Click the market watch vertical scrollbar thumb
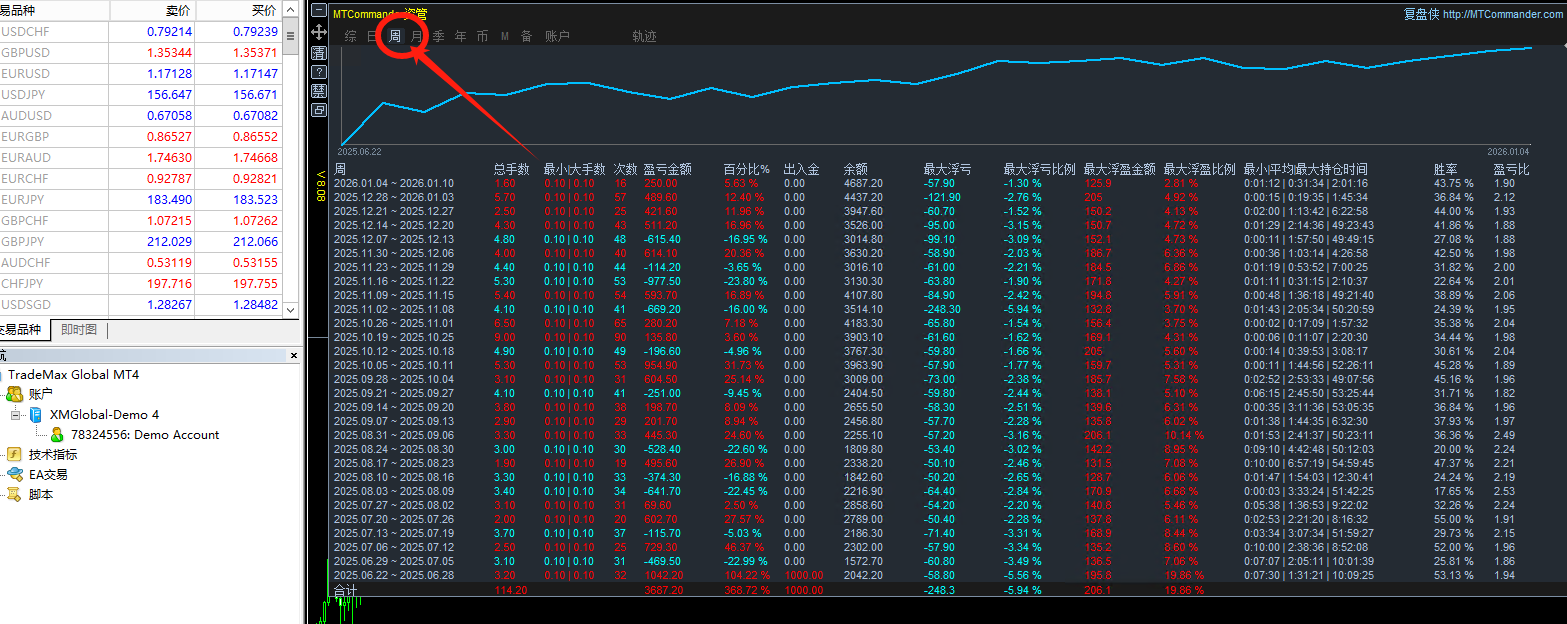Viewport: 1567px width, 624px height. 291,36
